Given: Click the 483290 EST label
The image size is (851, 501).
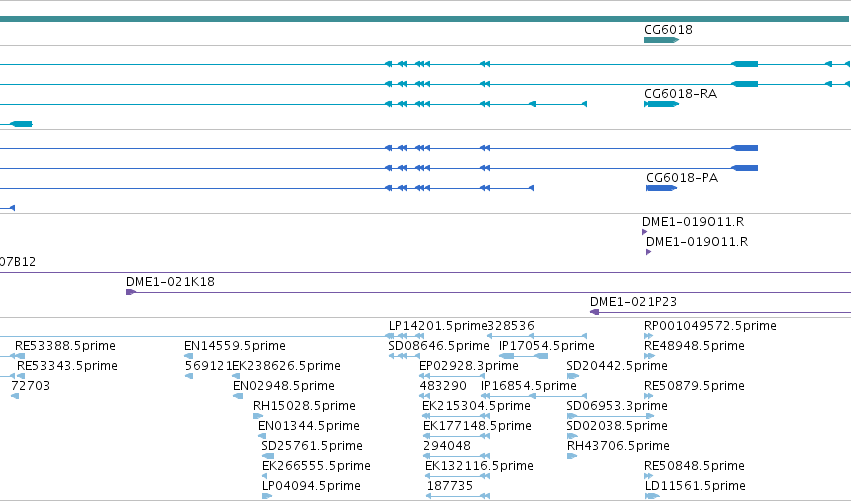Looking at the screenshot, I should point(443,386).
